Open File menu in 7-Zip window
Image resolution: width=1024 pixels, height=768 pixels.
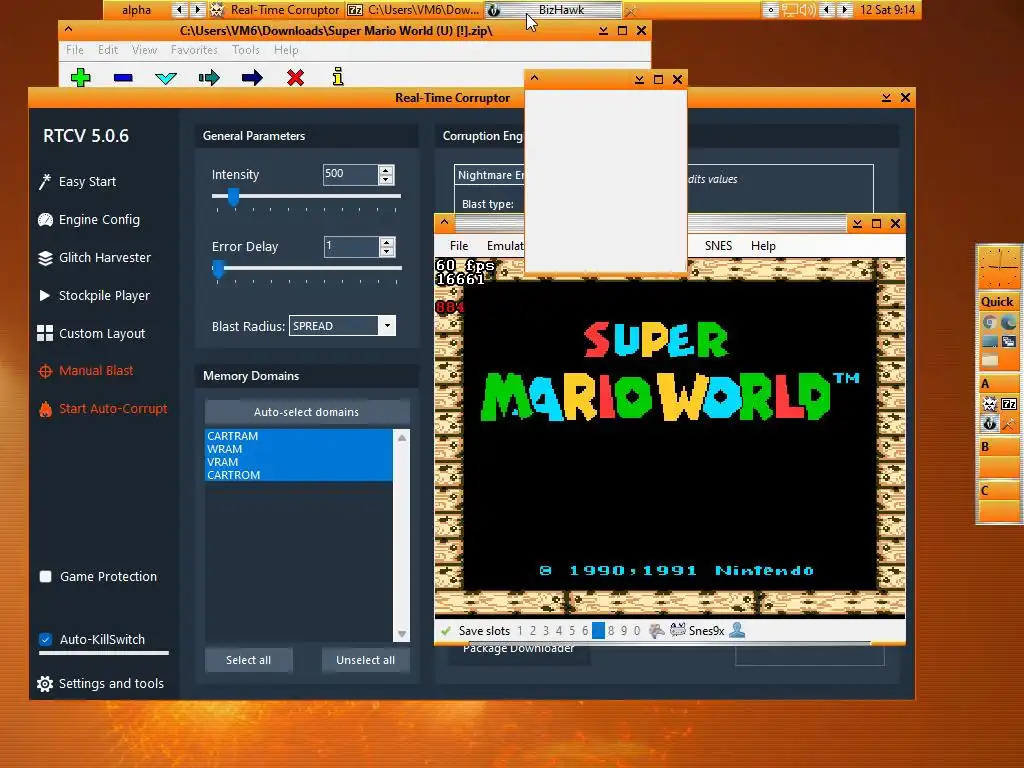(x=74, y=50)
